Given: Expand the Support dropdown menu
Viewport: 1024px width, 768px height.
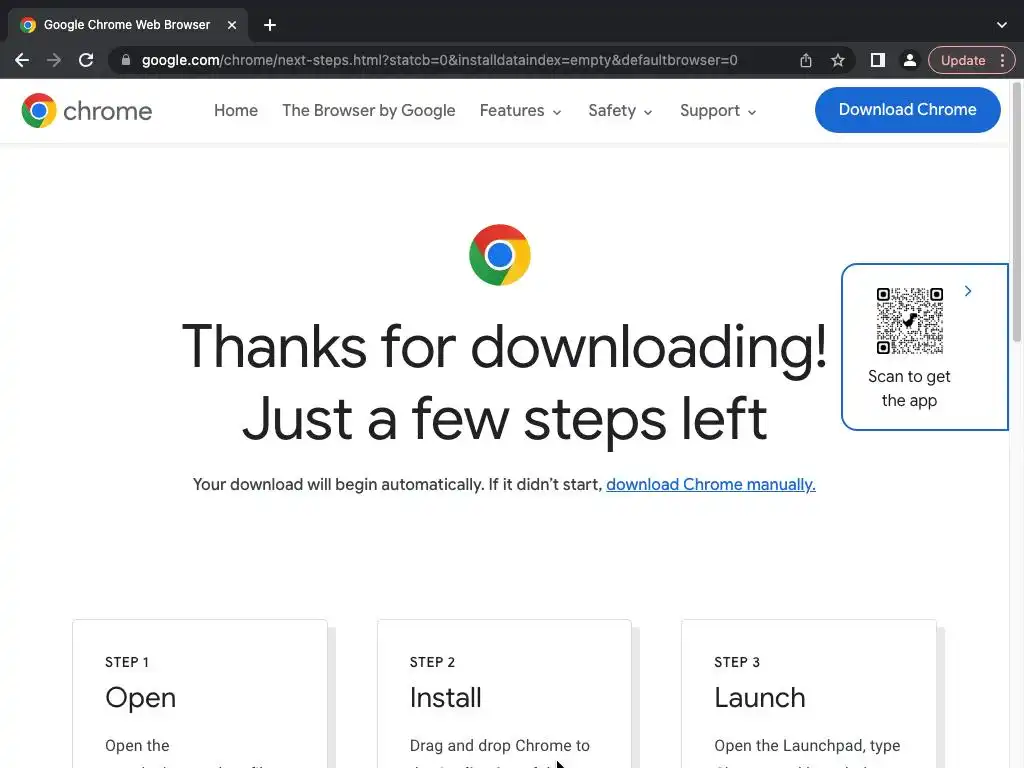Looking at the screenshot, I should tap(718, 110).
